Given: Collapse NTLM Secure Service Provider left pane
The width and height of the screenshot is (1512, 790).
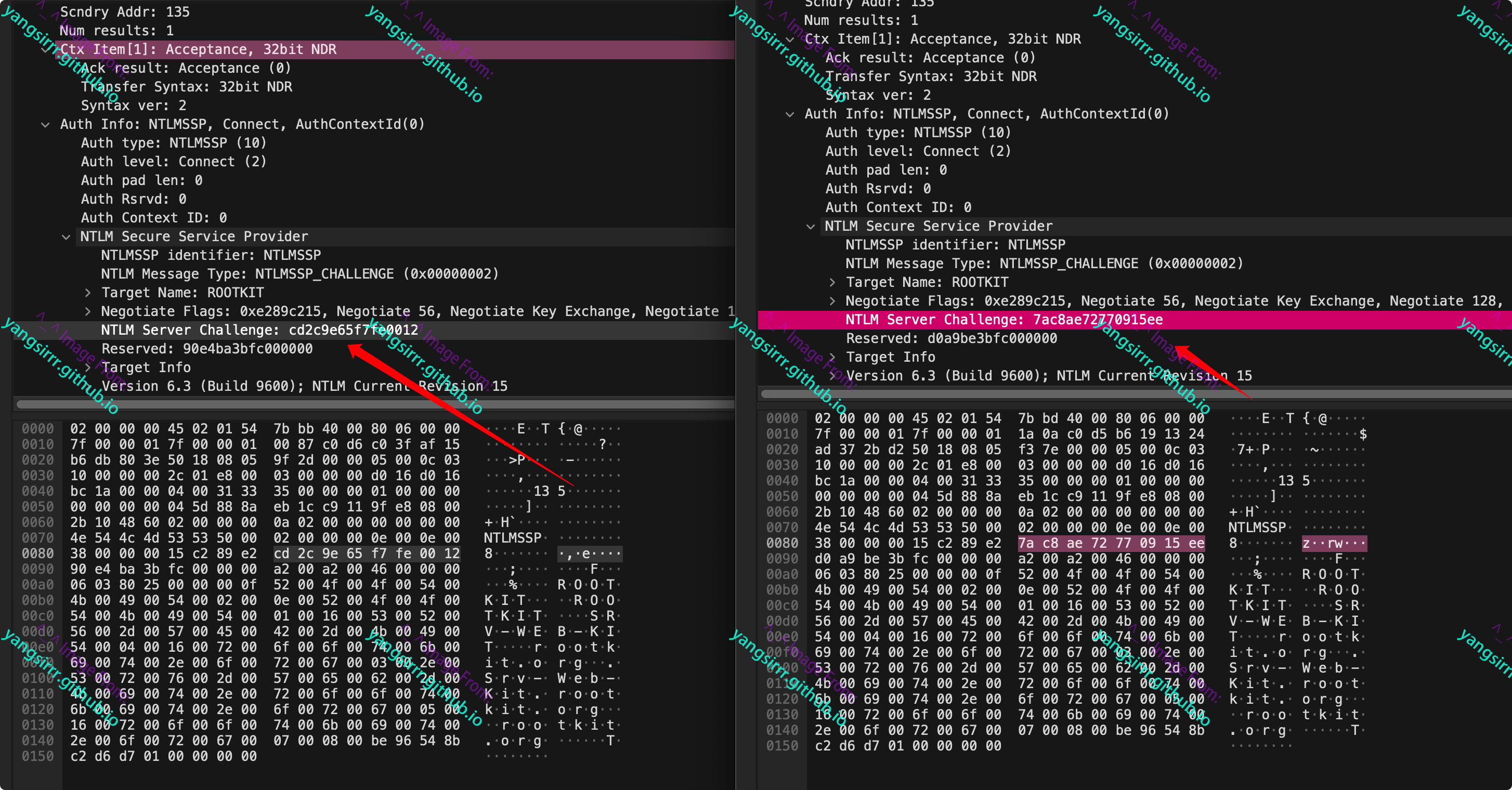Looking at the screenshot, I should click(66, 237).
